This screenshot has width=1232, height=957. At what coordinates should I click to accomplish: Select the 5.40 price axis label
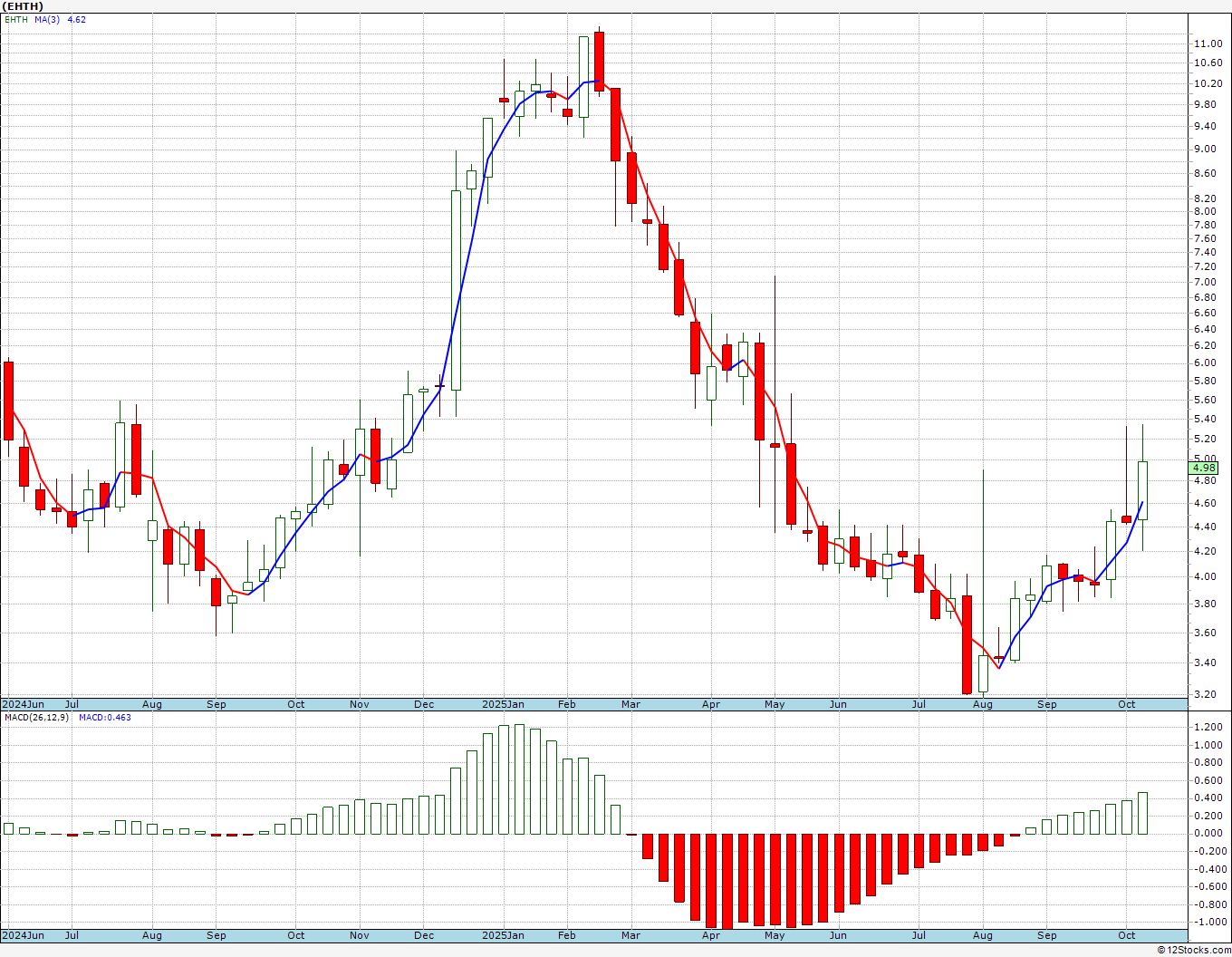pyautogui.click(x=1205, y=419)
